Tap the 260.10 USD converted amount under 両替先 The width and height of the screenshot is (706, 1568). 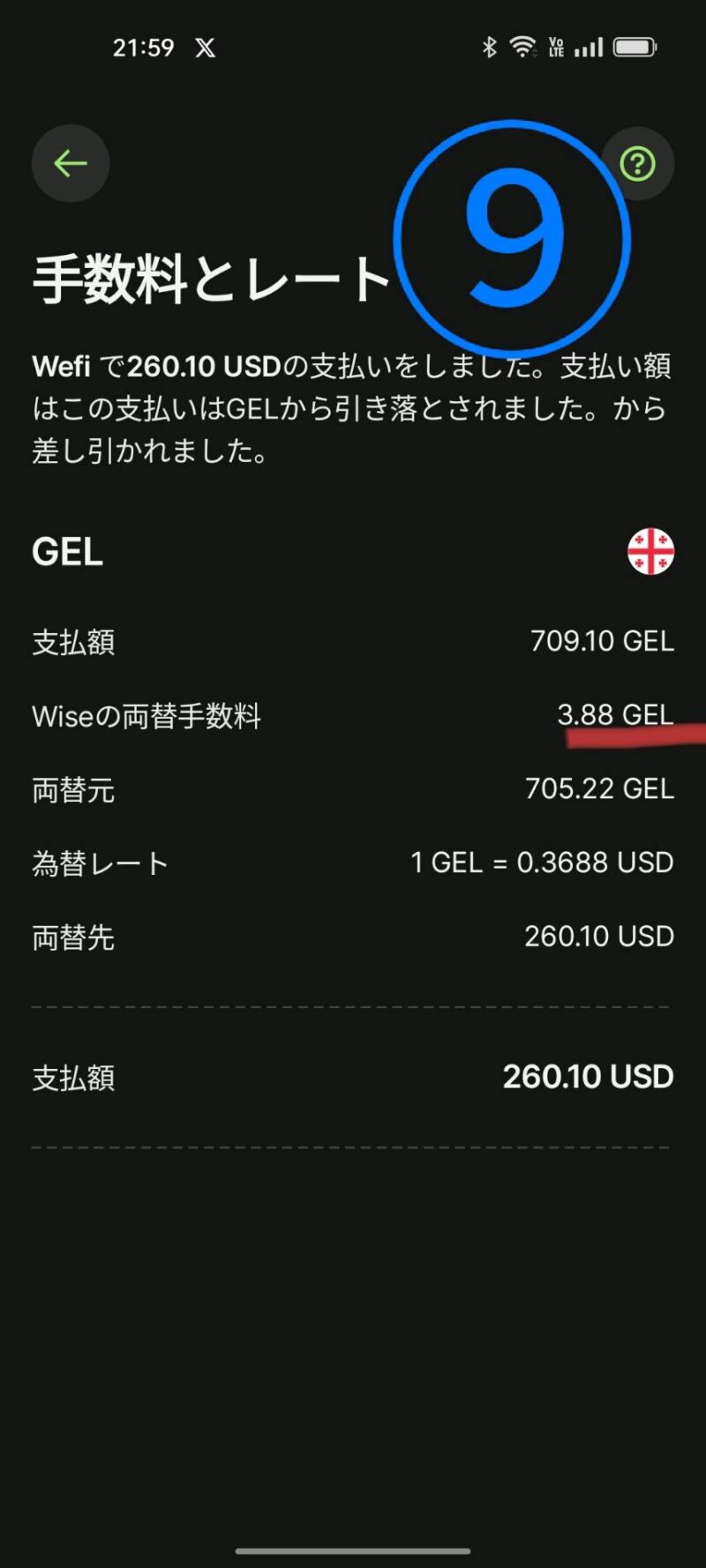pos(599,936)
